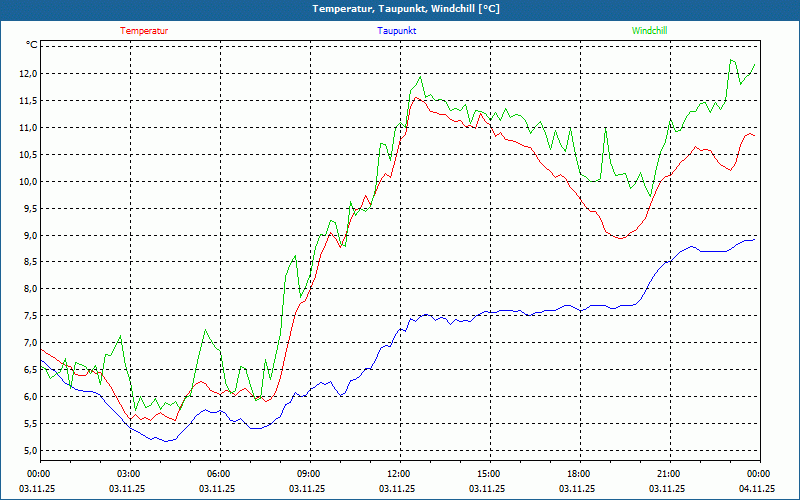This screenshot has width=800, height=500.
Task: Click the 7,5 y-axis value
Action: coord(27,316)
